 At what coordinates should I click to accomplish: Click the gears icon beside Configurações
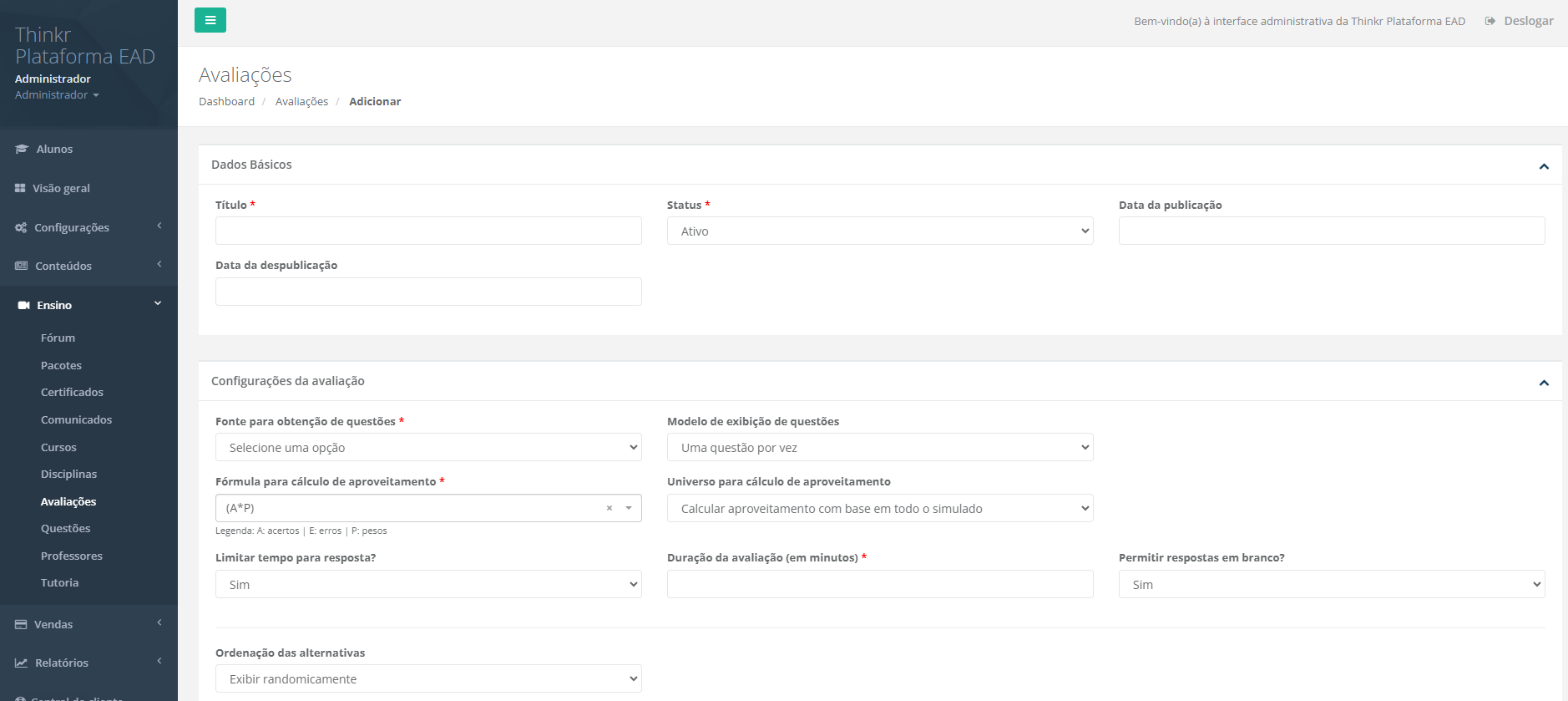(x=21, y=227)
